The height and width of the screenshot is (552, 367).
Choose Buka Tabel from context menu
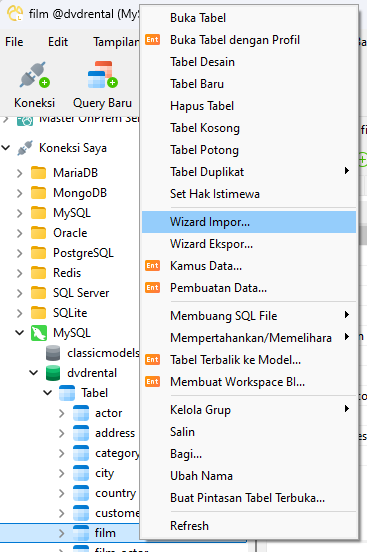(249, 18)
